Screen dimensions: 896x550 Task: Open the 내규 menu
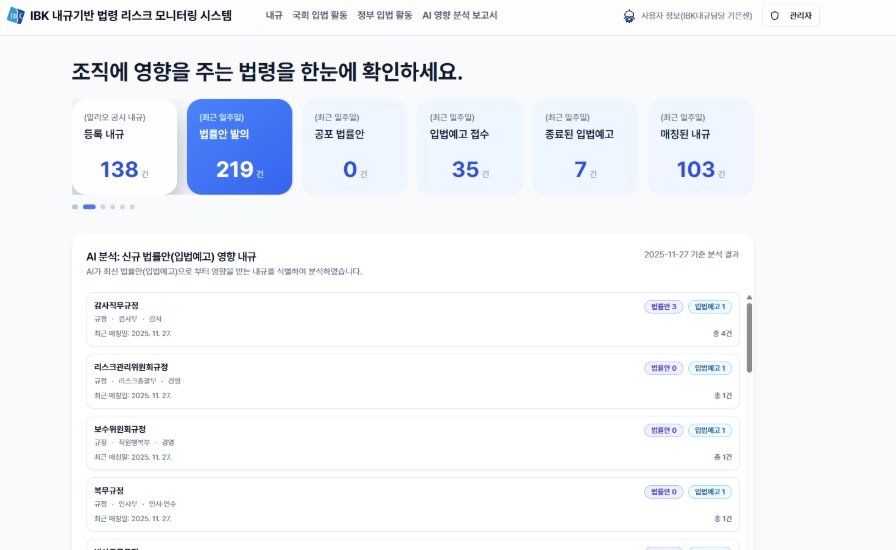pos(274,16)
